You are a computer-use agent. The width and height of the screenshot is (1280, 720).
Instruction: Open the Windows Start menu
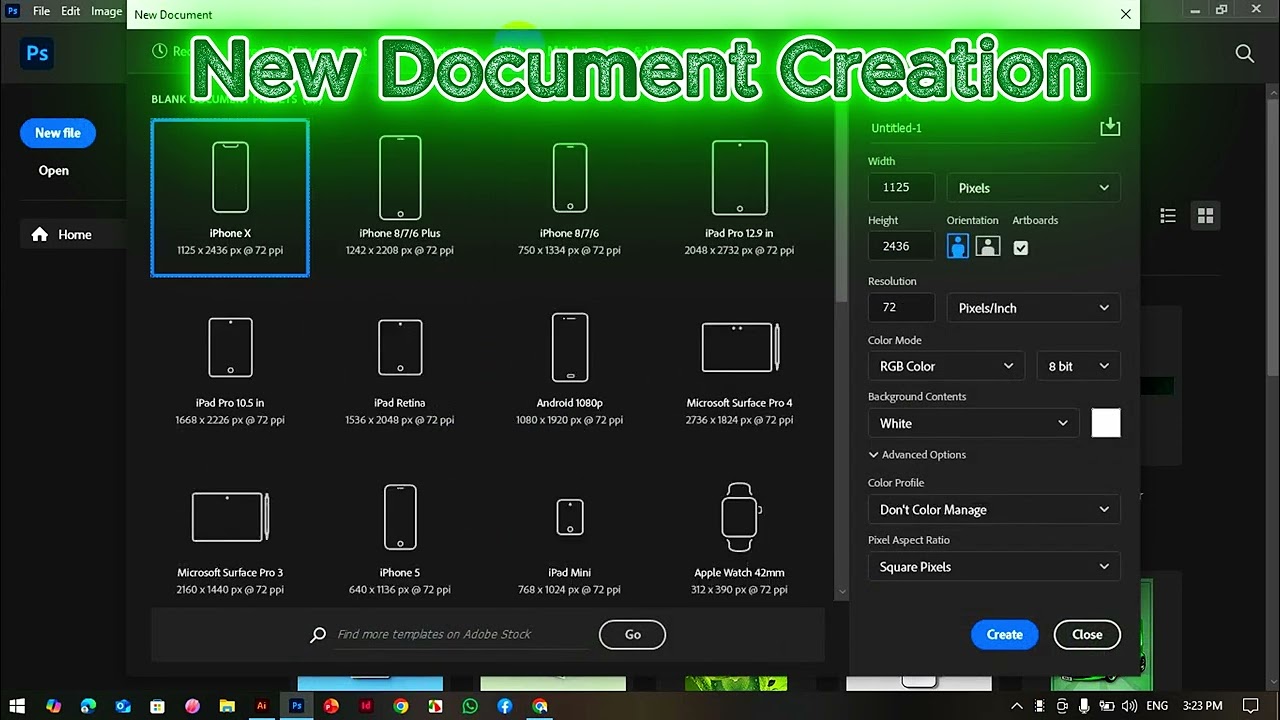(18, 706)
